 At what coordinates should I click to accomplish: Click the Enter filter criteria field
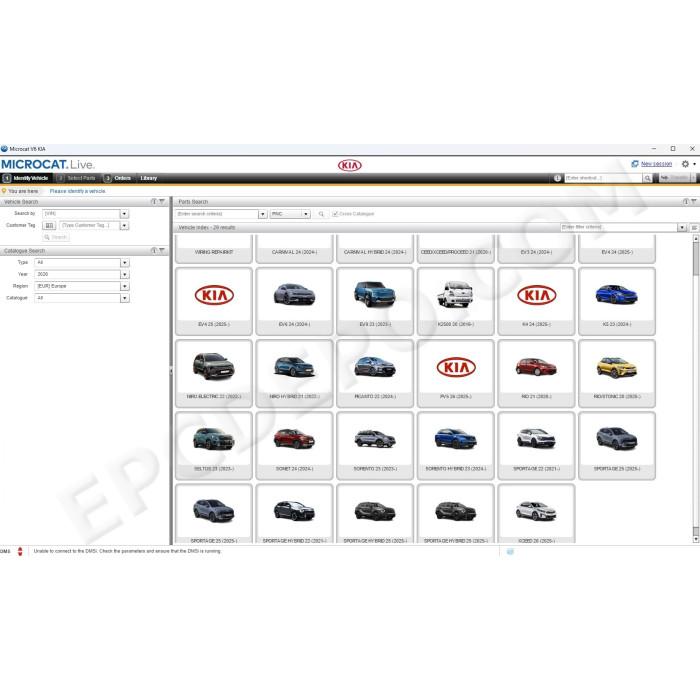coord(619,228)
